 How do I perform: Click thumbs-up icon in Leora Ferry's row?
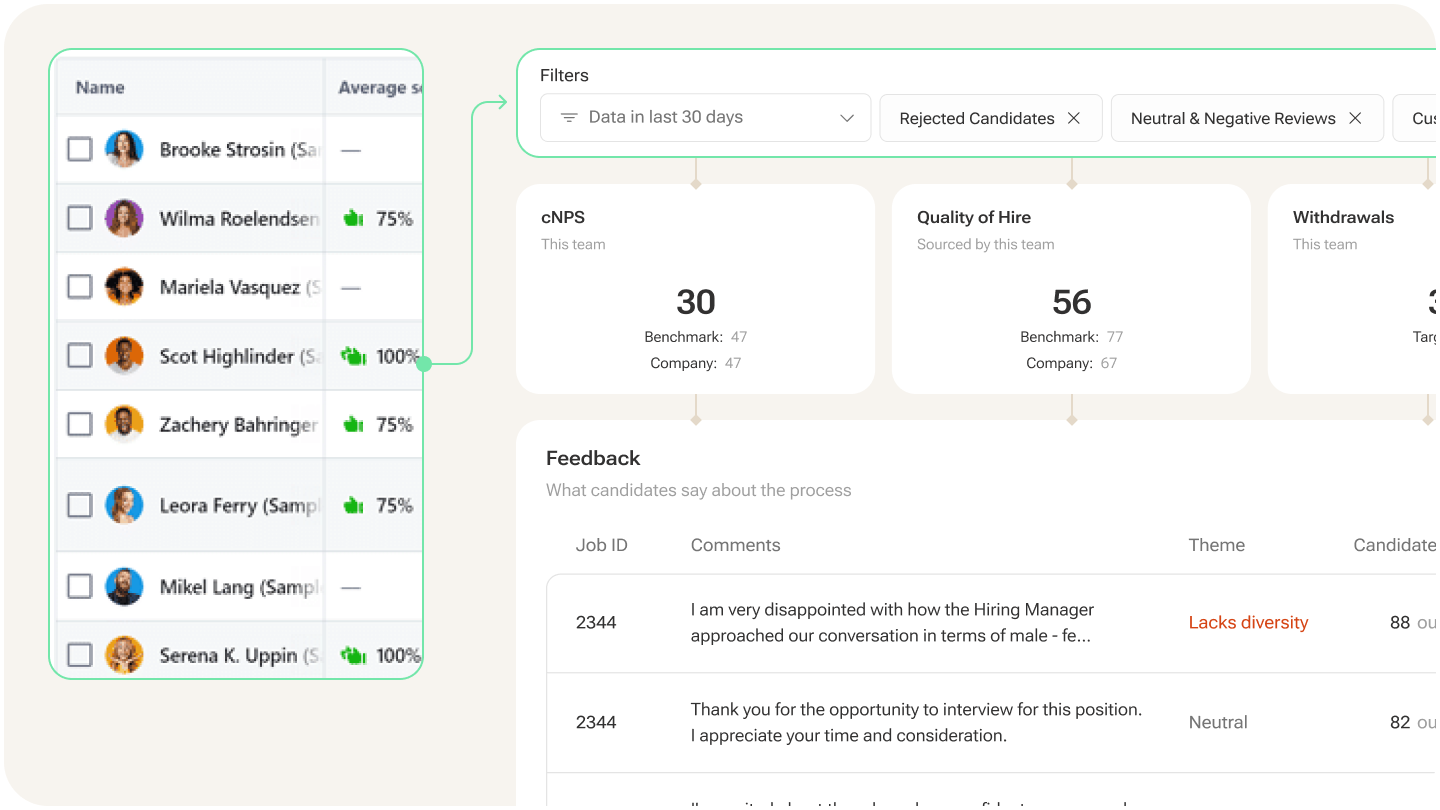click(x=352, y=505)
